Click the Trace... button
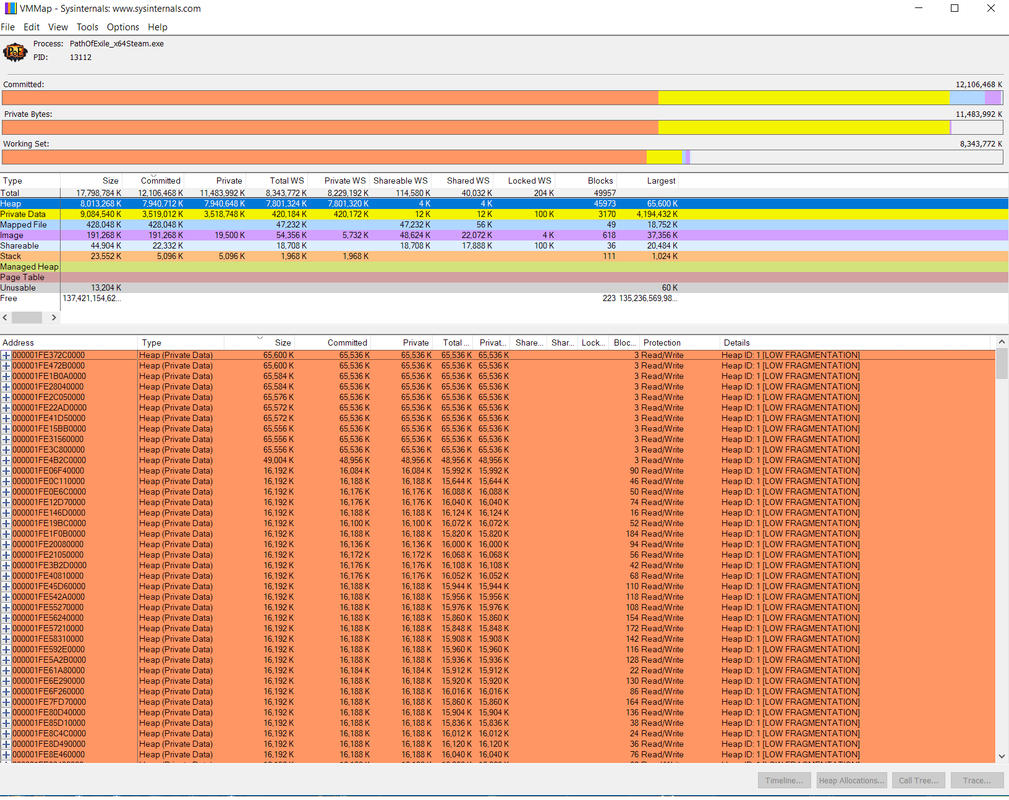This screenshot has height=800, width=1009. [x=977, y=781]
